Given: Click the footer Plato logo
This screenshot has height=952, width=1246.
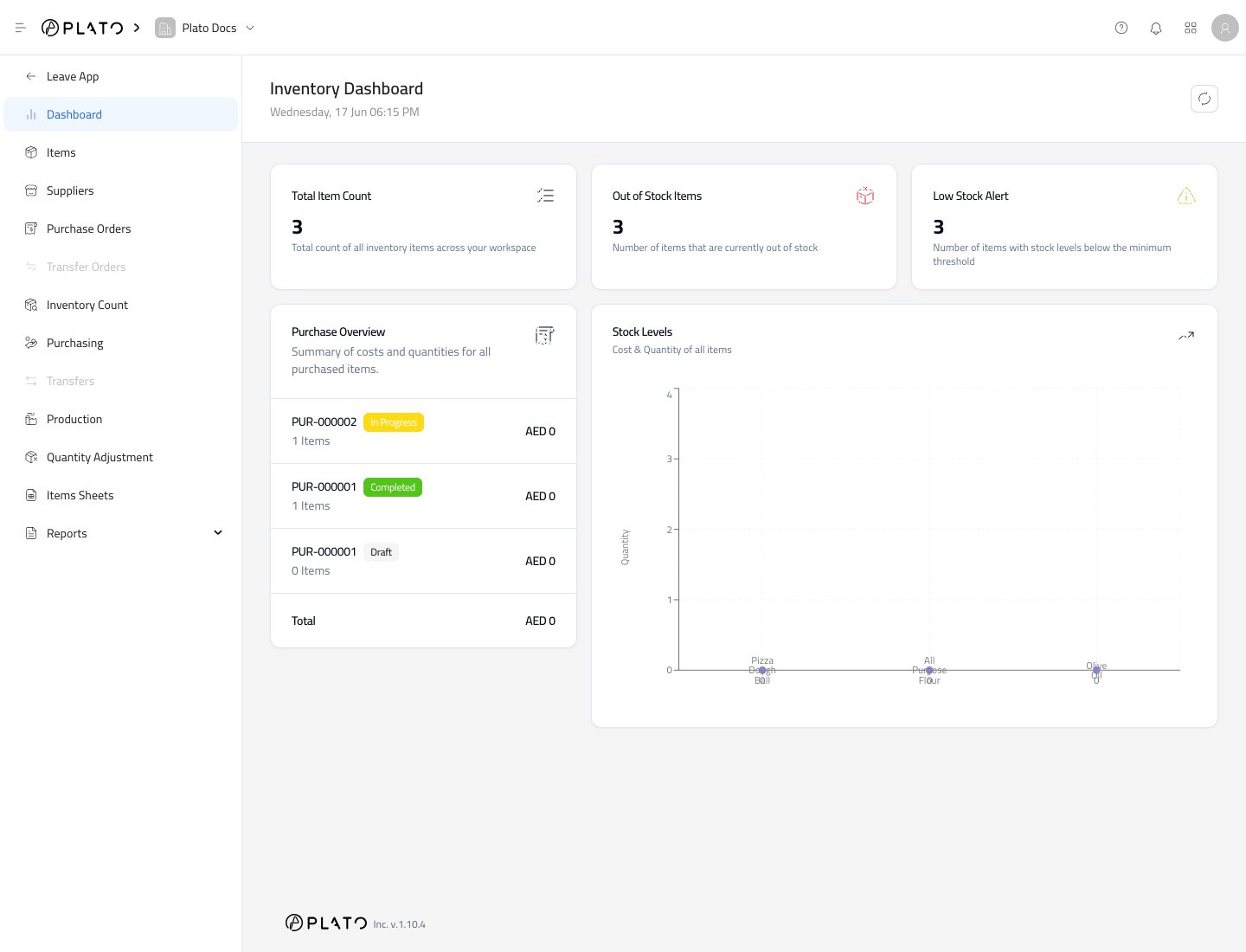Looking at the screenshot, I should click(x=326, y=923).
